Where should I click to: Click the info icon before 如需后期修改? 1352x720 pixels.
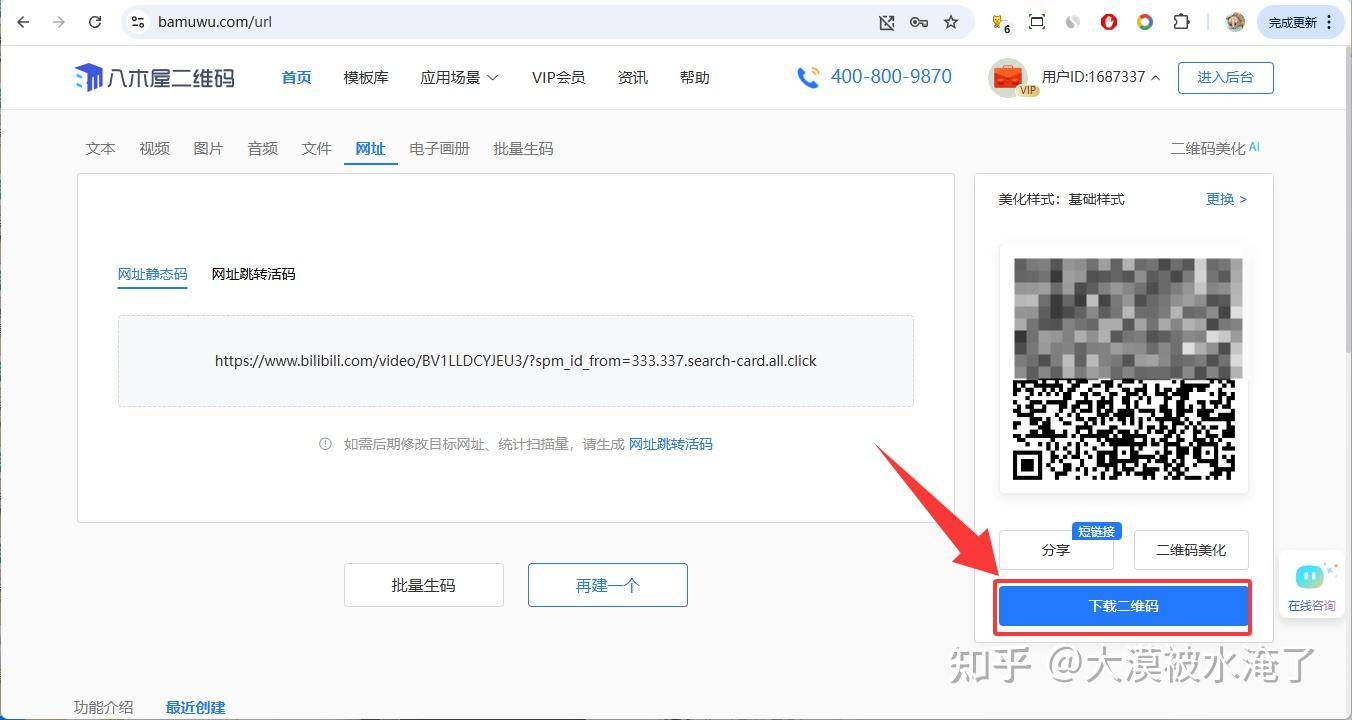point(325,444)
